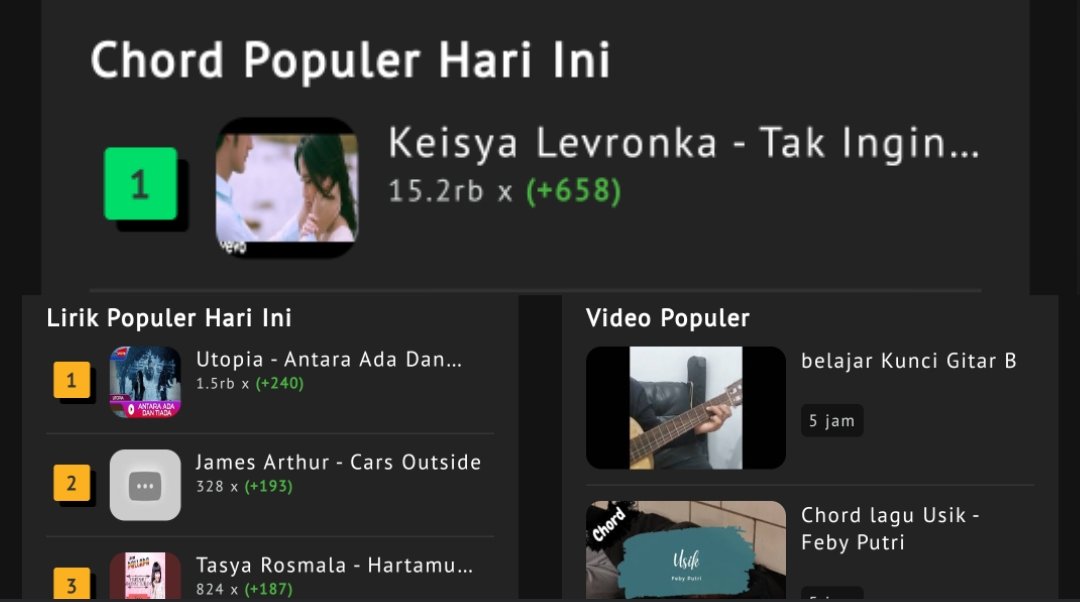1080x602 pixels.
Task: Click yellow rank 2 lyric badge
Action: click(x=72, y=483)
